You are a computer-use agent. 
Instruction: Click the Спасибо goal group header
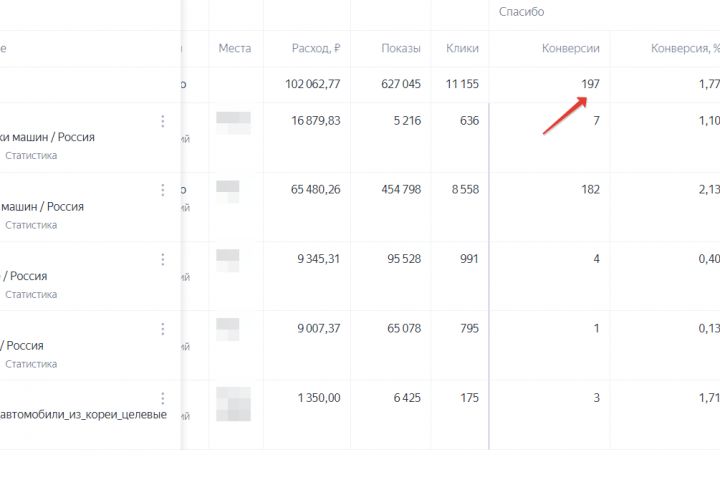click(522, 12)
